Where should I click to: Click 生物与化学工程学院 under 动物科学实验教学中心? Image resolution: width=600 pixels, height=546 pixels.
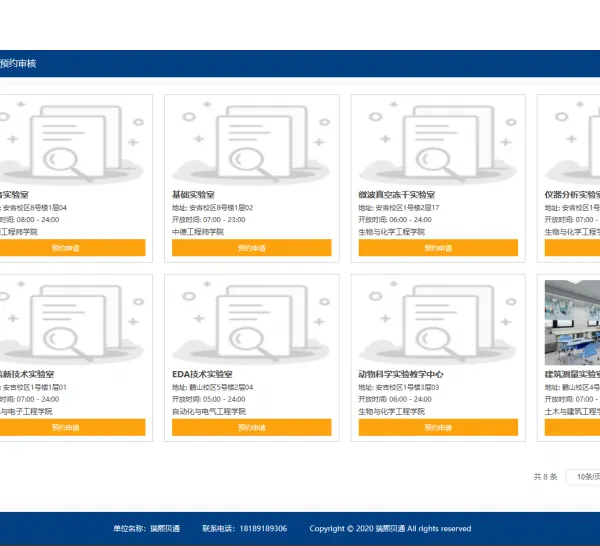tap(391, 411)
